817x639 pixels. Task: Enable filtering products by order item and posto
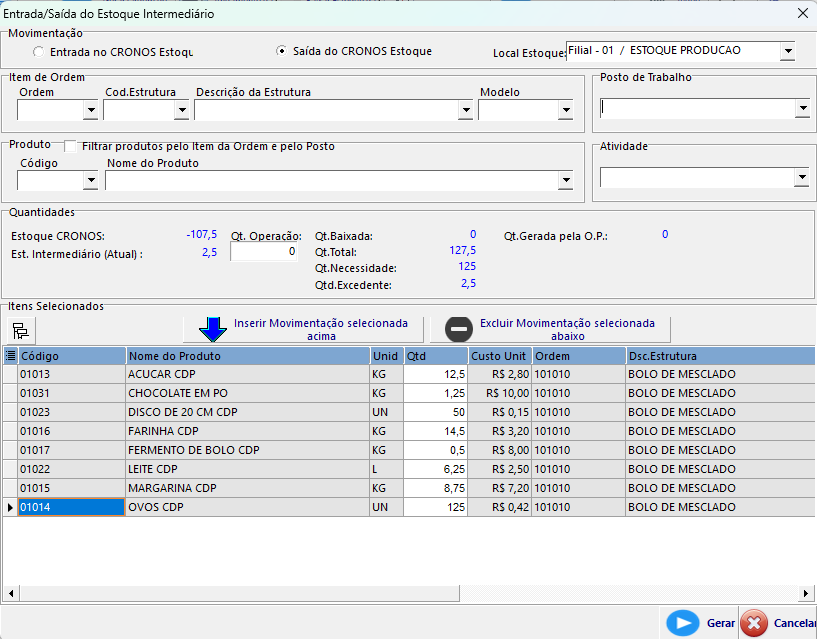70,146
